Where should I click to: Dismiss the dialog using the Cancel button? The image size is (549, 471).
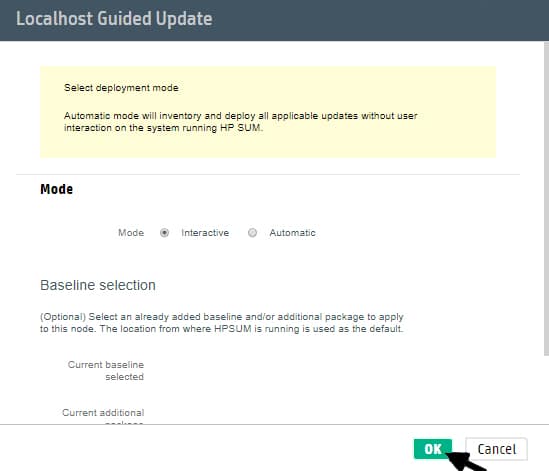(x=496, y=449)
